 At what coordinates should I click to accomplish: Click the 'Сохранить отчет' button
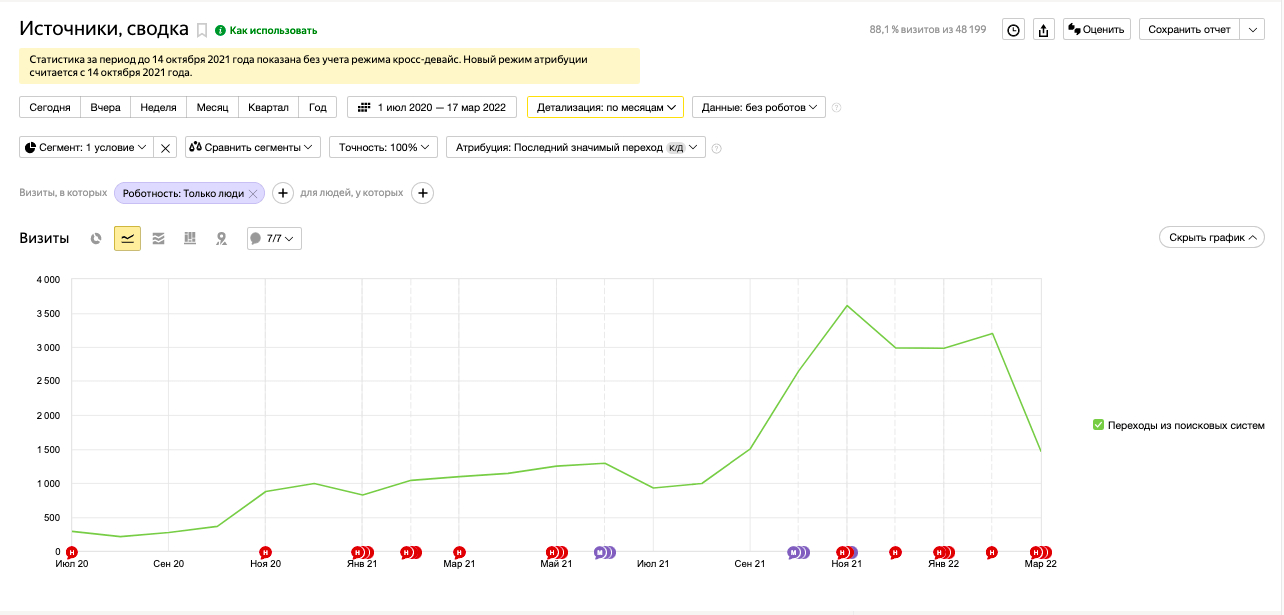[x=1189, y=30]
